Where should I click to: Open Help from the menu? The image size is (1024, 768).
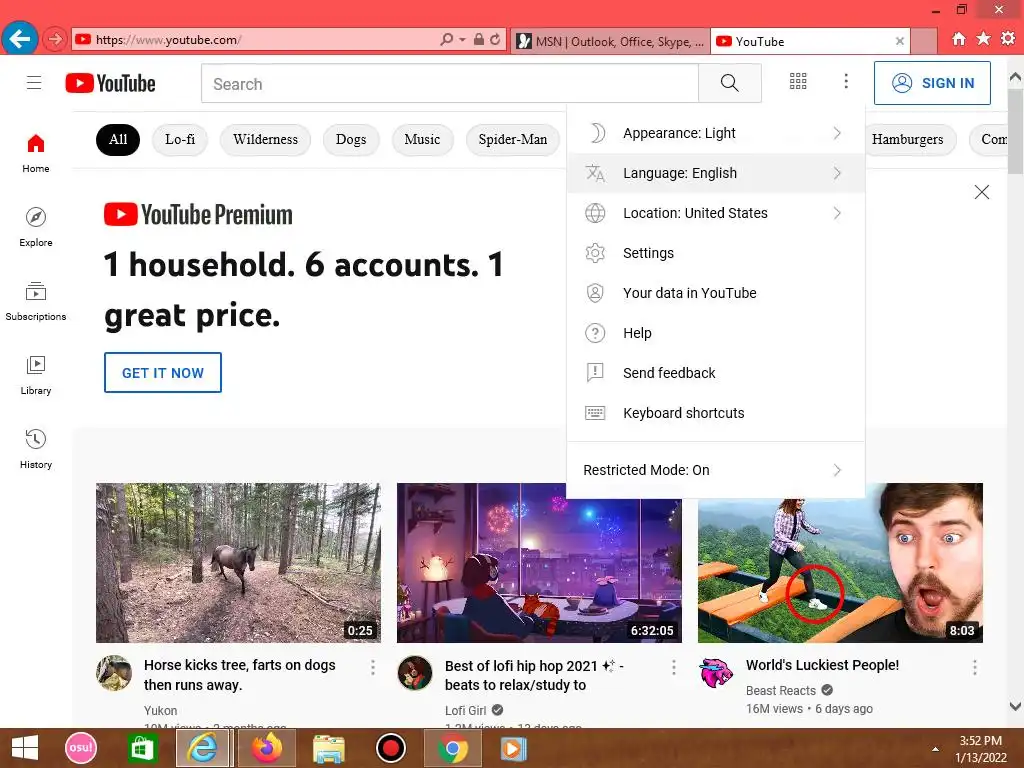[716, 333]
